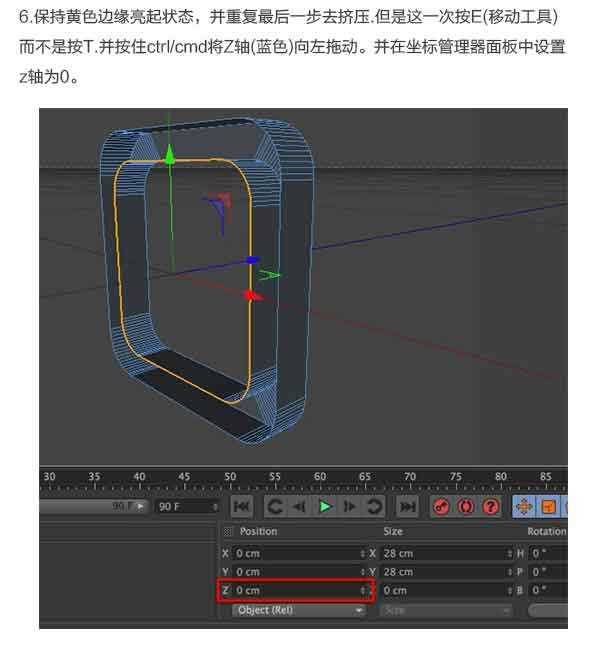Click the Position X stepper arrows
The height and width of the screenshot is (652, 600).
363,553
